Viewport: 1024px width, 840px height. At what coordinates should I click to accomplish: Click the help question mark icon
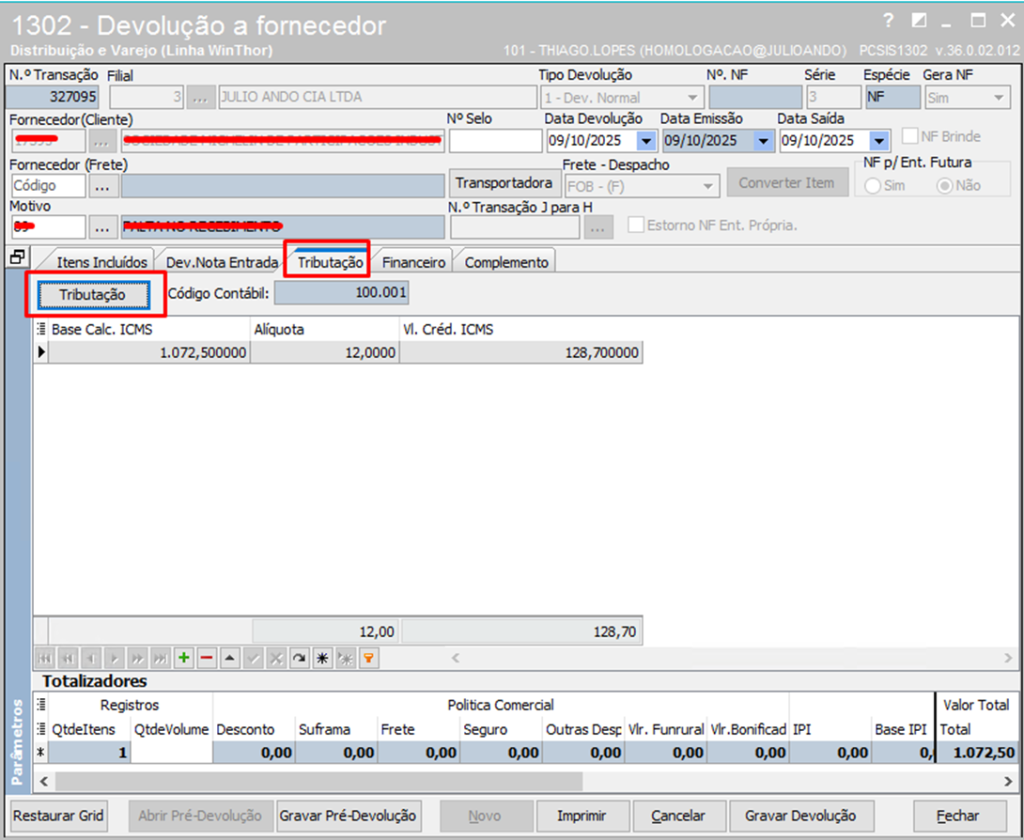click(888, 21)
